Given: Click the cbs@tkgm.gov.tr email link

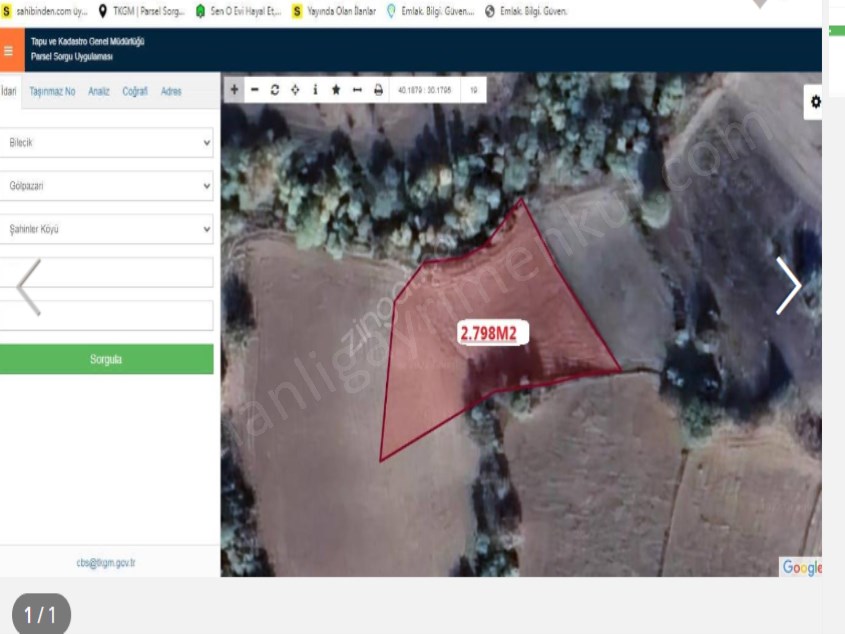Looking at the screenshot, I should (106, 563).
